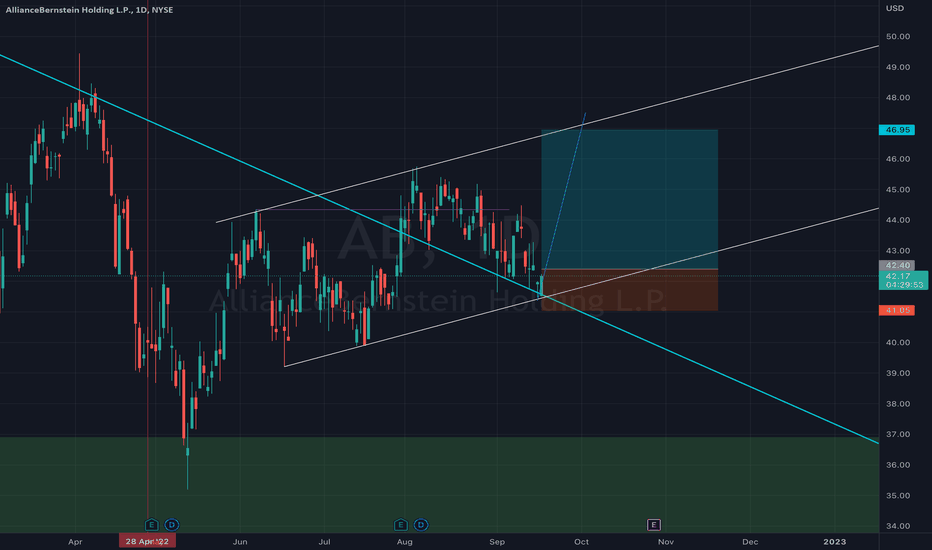Screen dimensions: 932x550
Task: Click the Jul label on time axis
Action: tap(324, 542)
